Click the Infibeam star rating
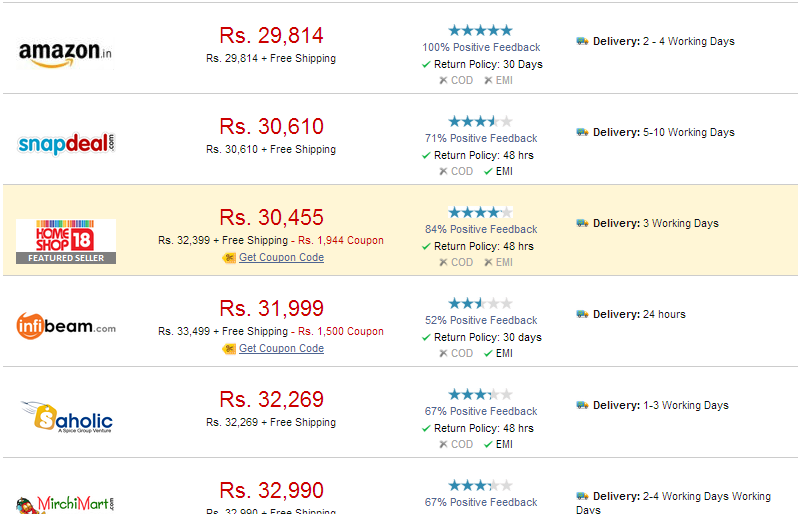798x514 pixels. tap(480, 304)
